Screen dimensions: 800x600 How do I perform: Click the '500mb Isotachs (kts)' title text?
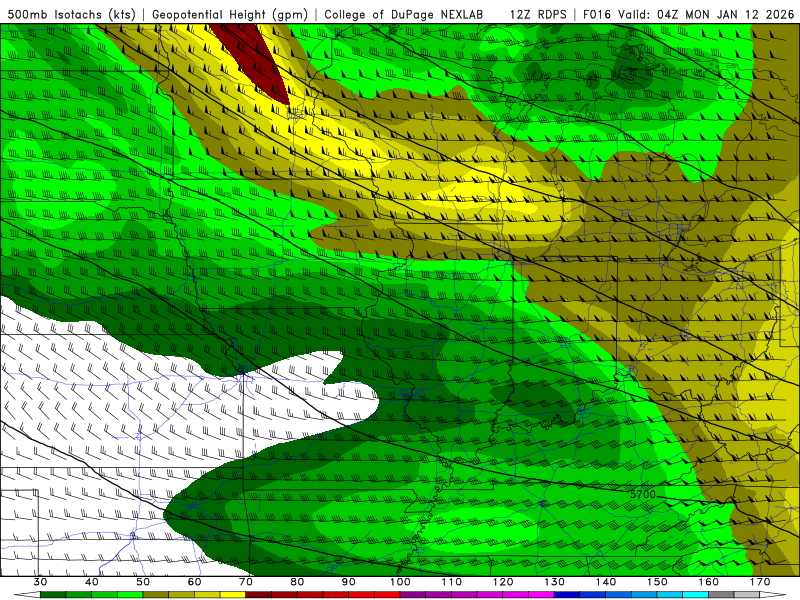pyautogui.click(x=72, y=14)
